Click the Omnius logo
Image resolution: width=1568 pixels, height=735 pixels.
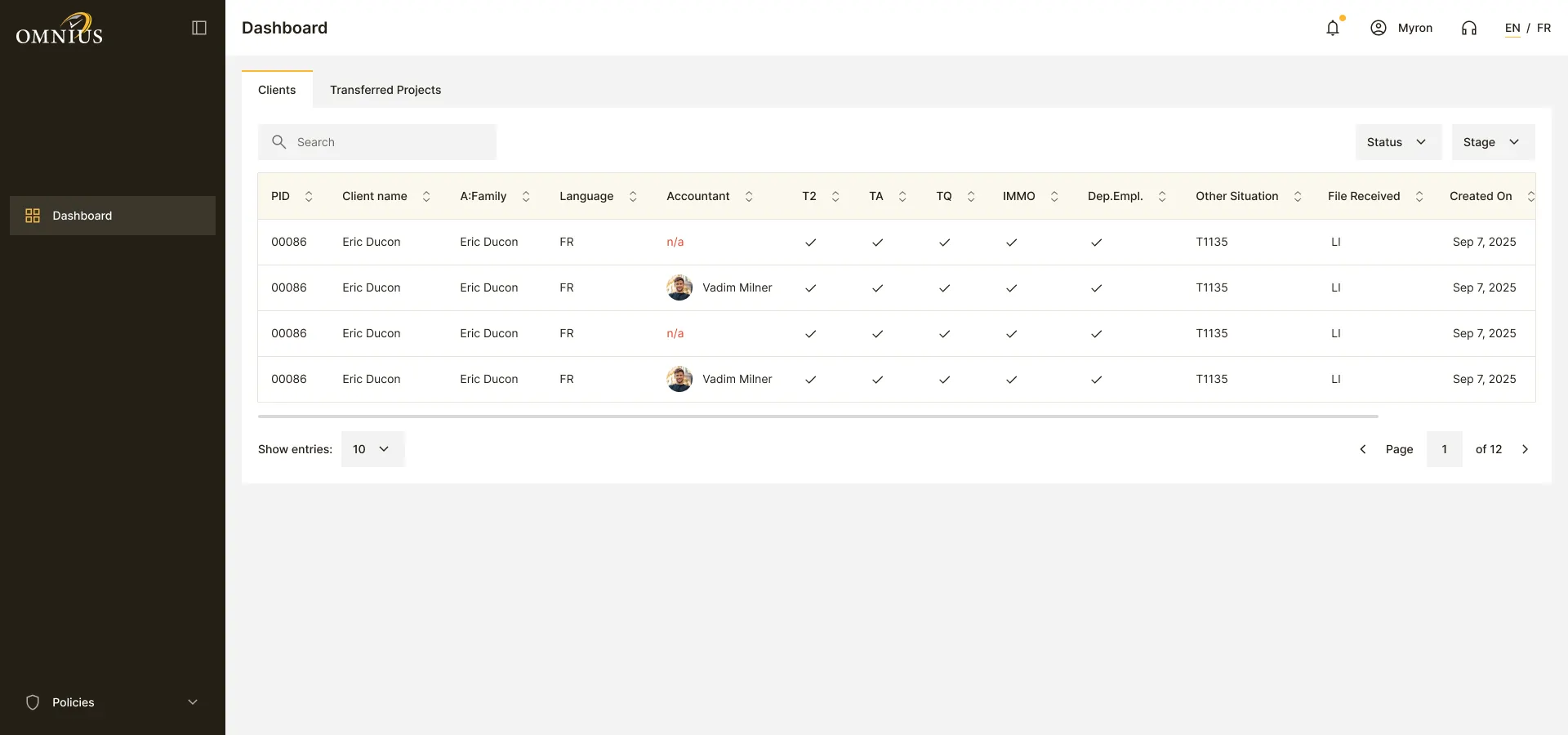pos(60,29)
